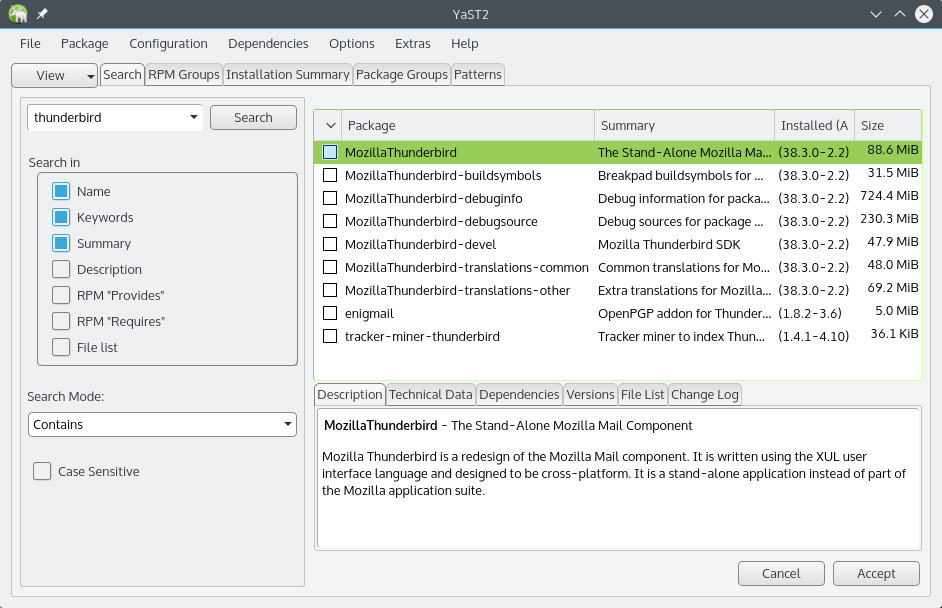
Task: Click the package status column header arrow
Action: 330,126
